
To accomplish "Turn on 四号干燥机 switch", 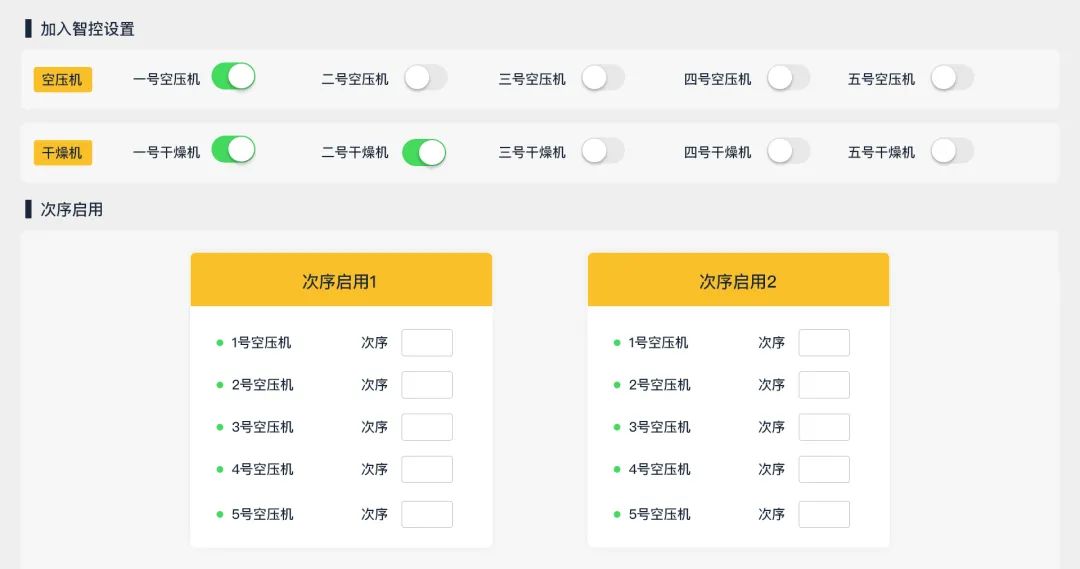I will (x=788, y=151).
